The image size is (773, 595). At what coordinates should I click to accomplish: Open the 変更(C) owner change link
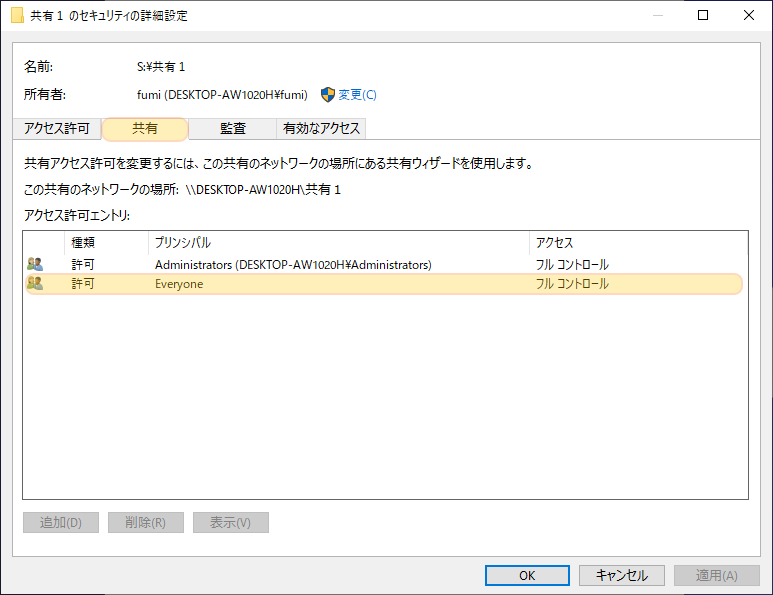(357, 95)
